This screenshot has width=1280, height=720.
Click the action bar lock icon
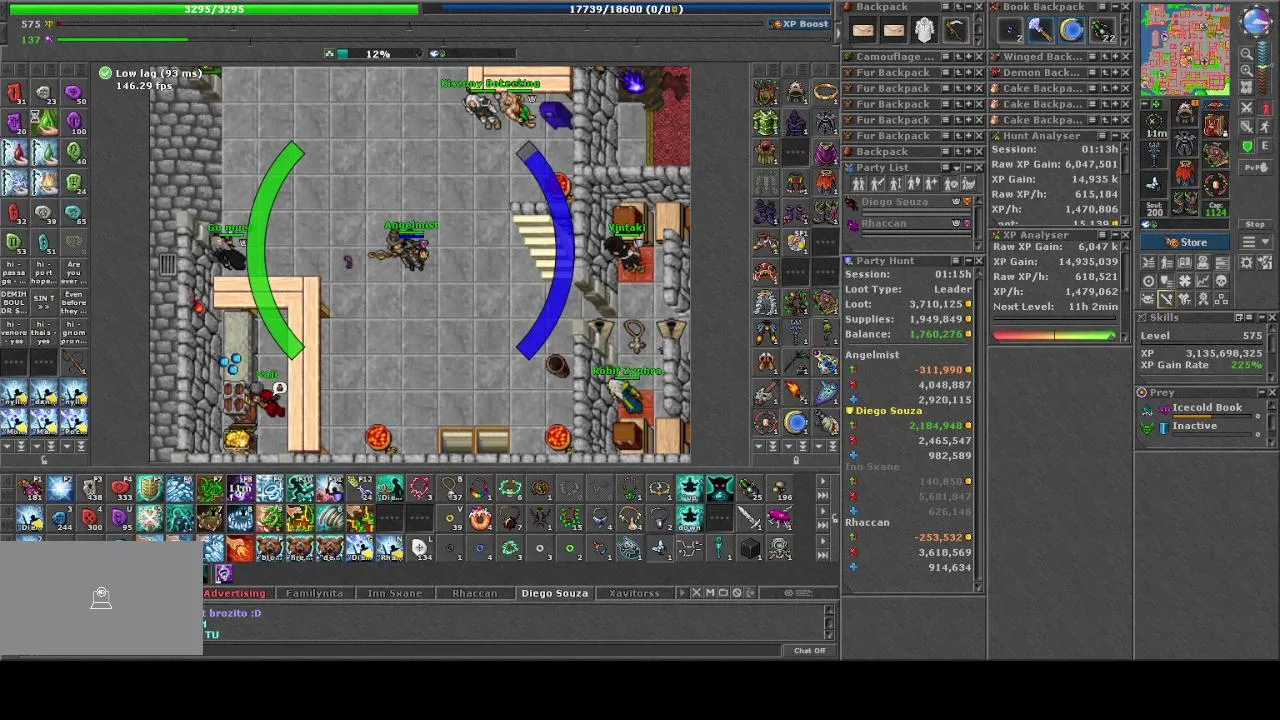835,517
